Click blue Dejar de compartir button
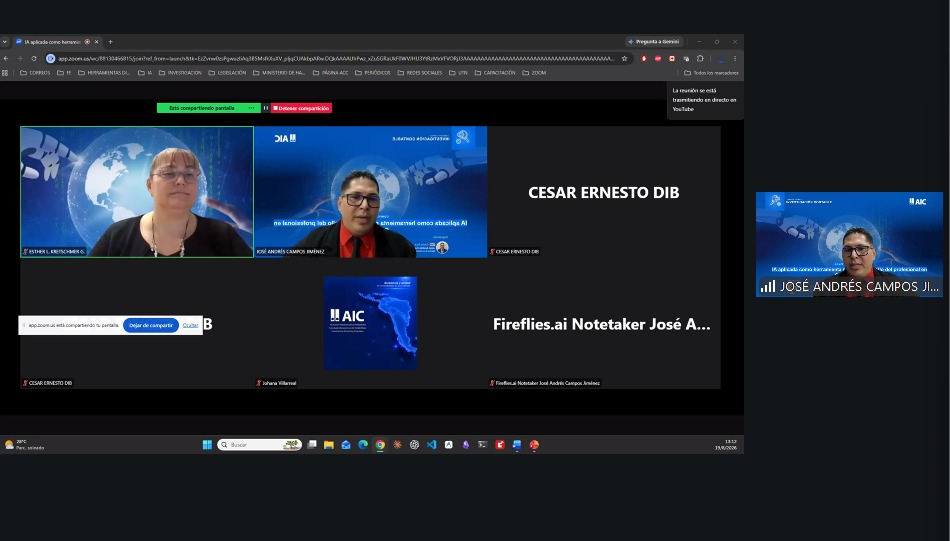Image resolution: width=950 pixels, height=541 pixels. click(x=151, y=325)
